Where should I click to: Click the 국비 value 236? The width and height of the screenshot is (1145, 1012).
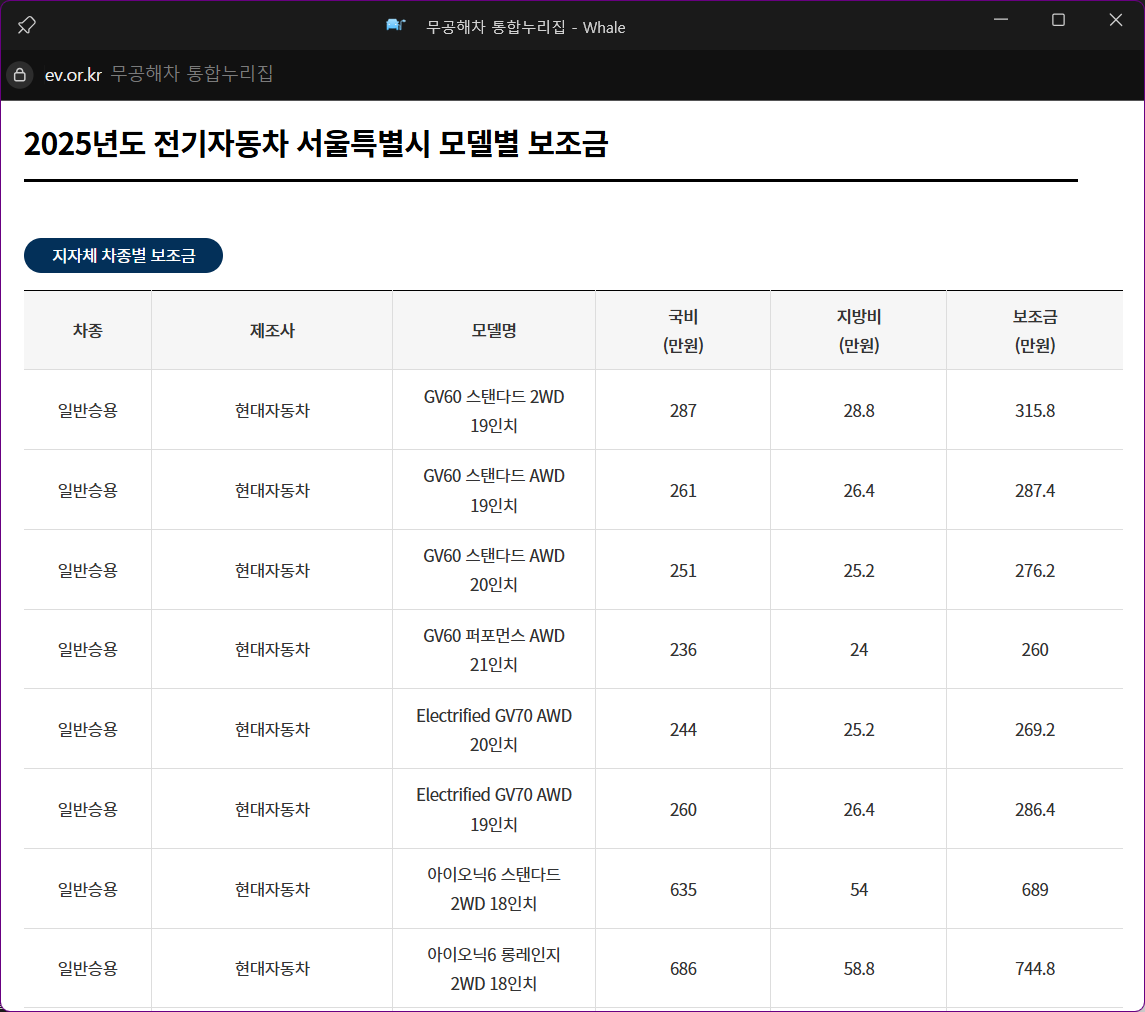point(683,649)
